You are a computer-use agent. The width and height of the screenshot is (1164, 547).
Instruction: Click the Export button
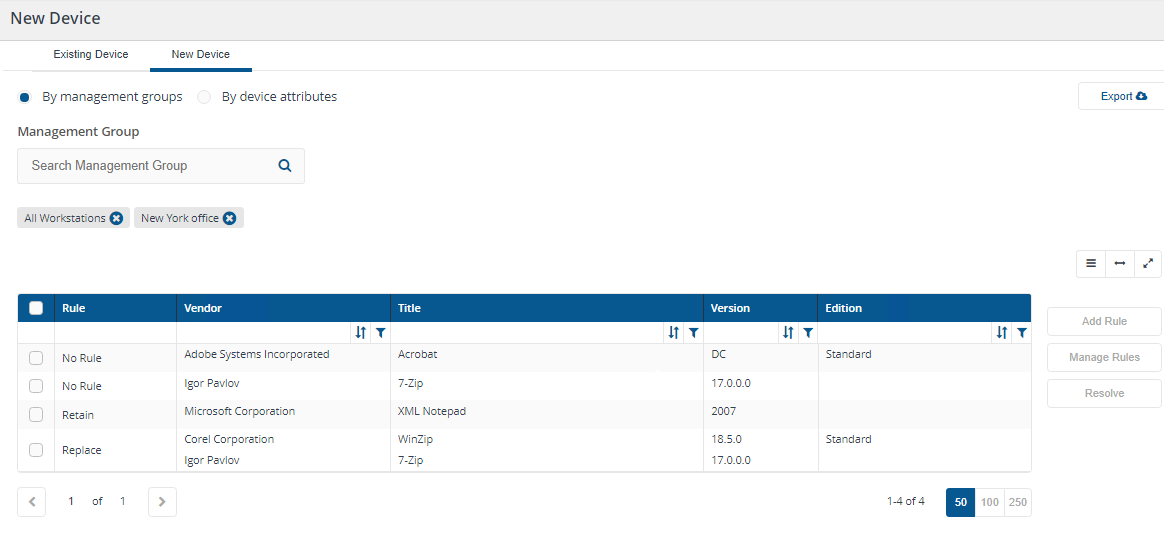click(x=1123, y=96)
